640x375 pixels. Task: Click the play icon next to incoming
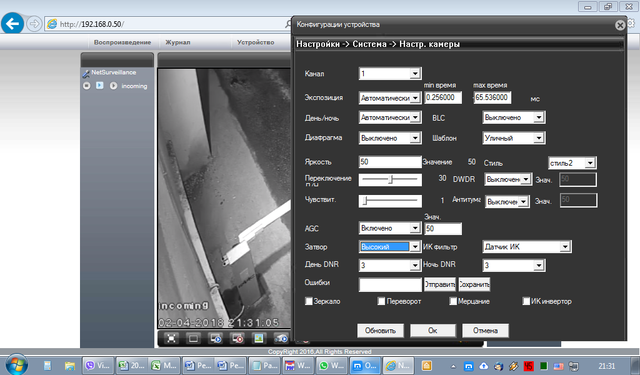point(113,86)
